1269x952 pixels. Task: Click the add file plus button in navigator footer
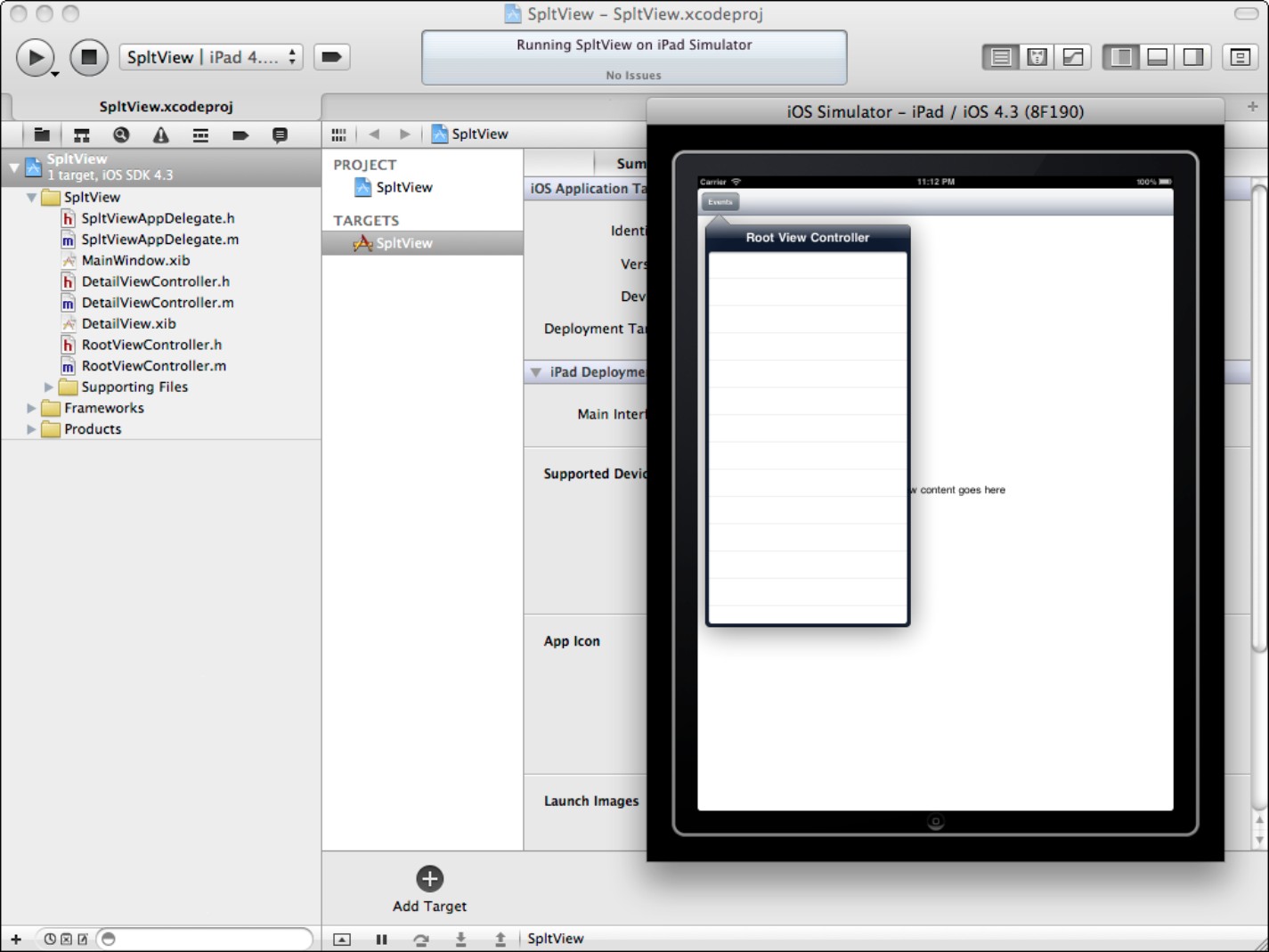coord(16,939)
